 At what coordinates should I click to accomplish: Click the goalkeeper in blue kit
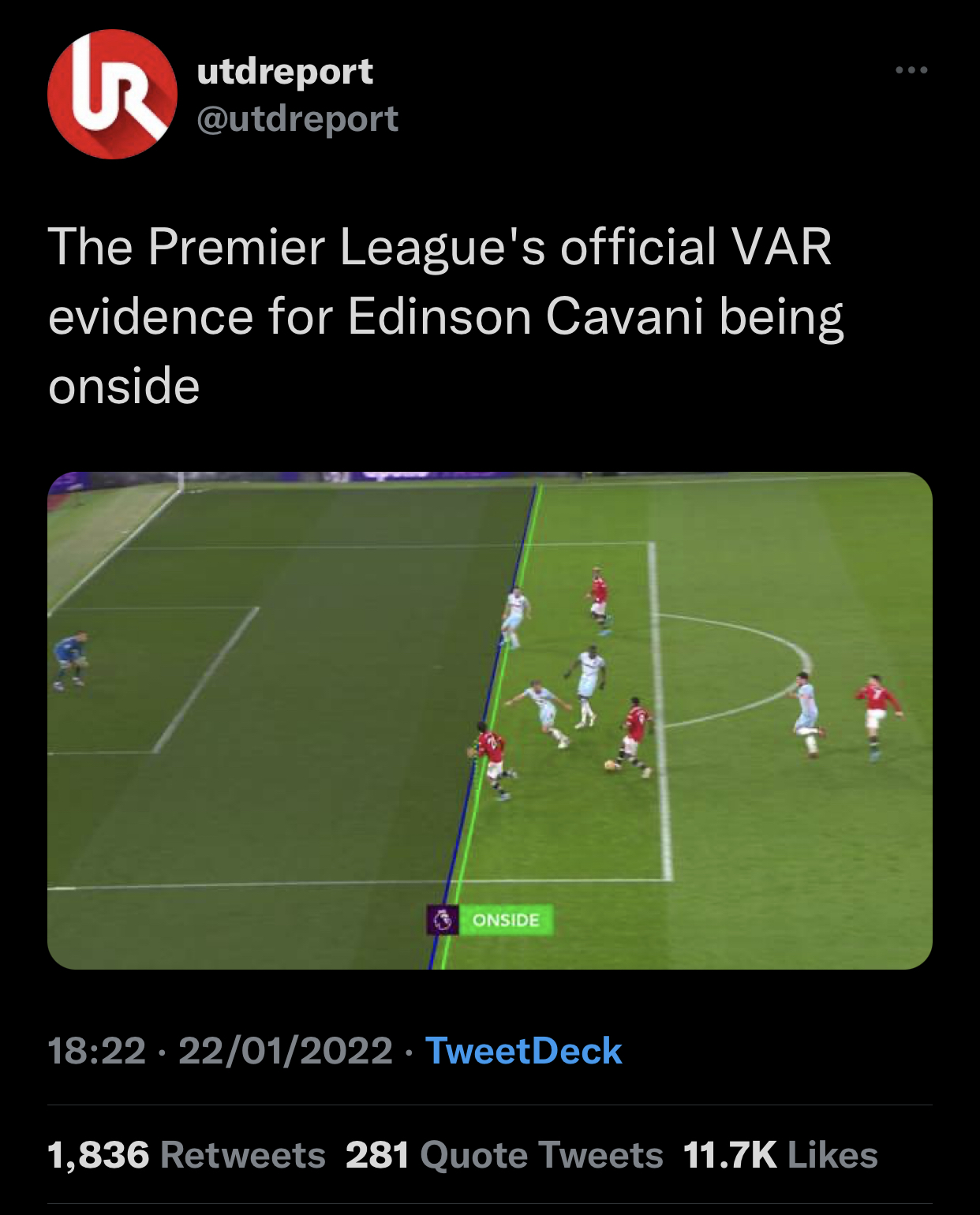tap(70, 660)
